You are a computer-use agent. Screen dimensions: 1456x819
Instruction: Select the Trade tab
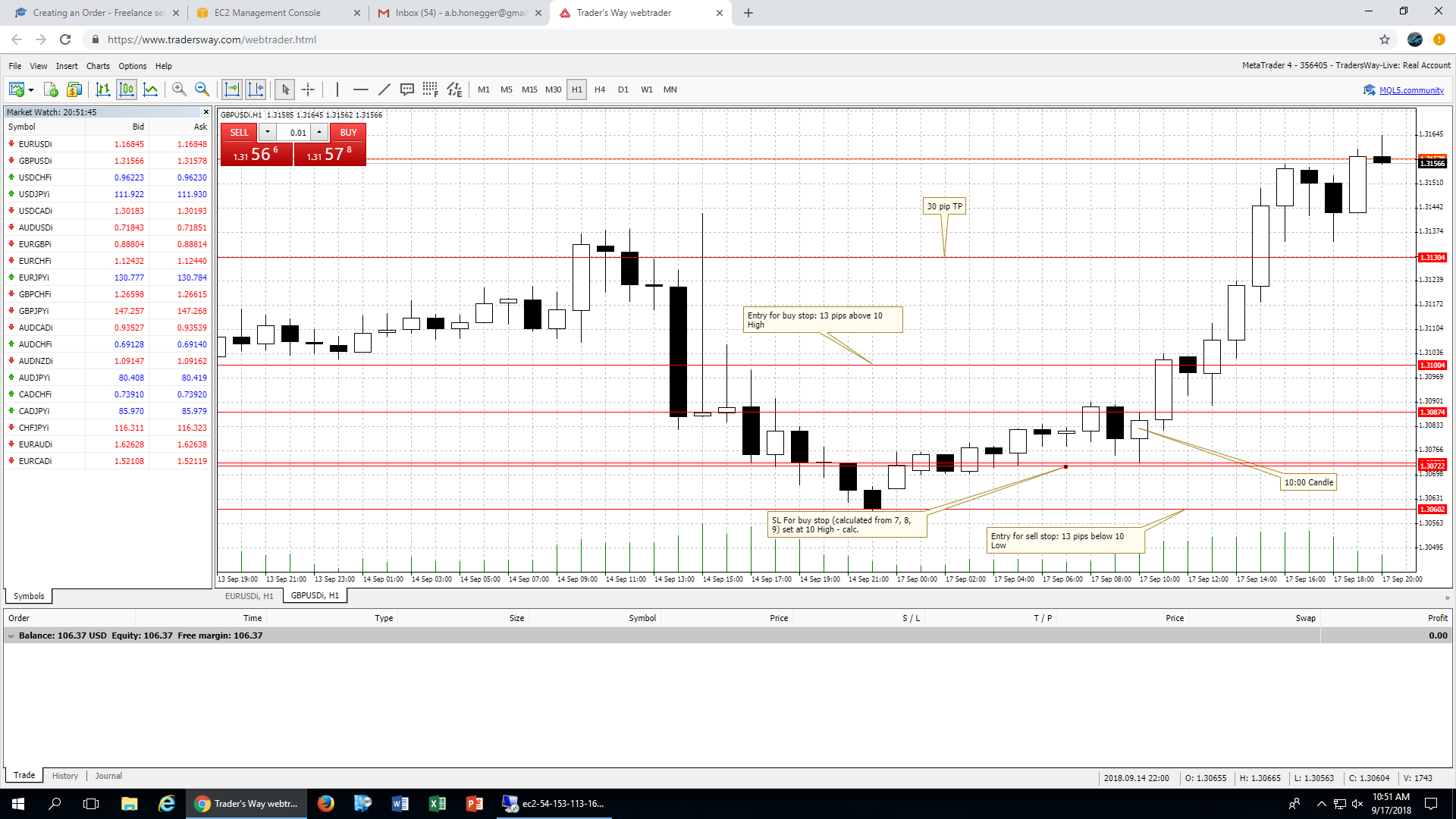point(24,775)
